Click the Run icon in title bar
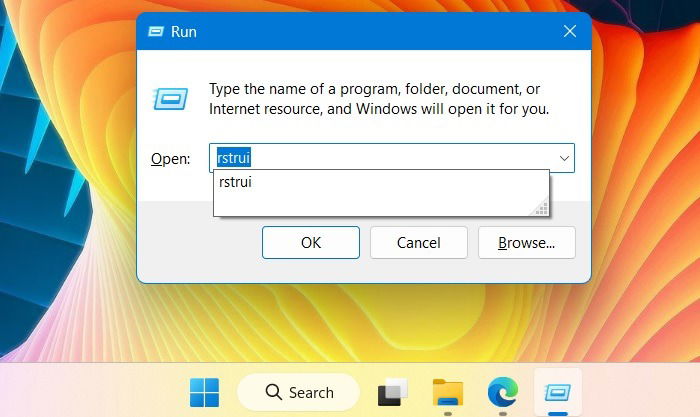 pos(156,31)
